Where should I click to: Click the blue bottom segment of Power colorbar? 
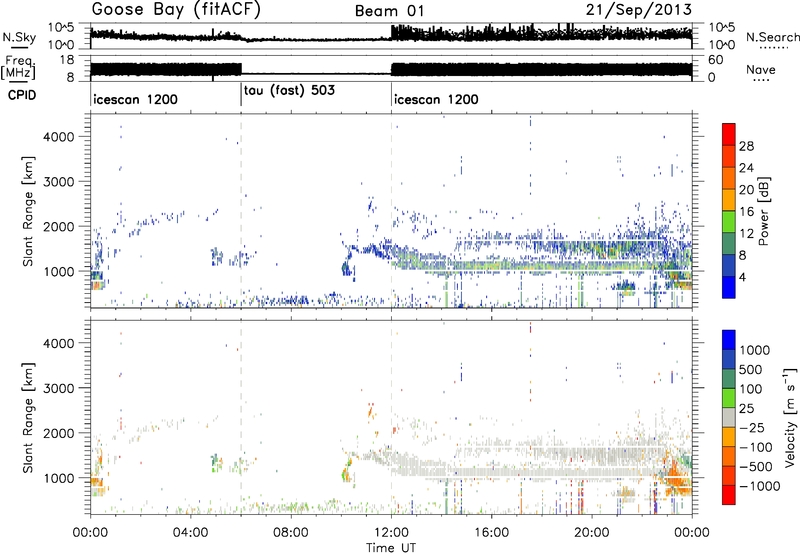point(729,287)
